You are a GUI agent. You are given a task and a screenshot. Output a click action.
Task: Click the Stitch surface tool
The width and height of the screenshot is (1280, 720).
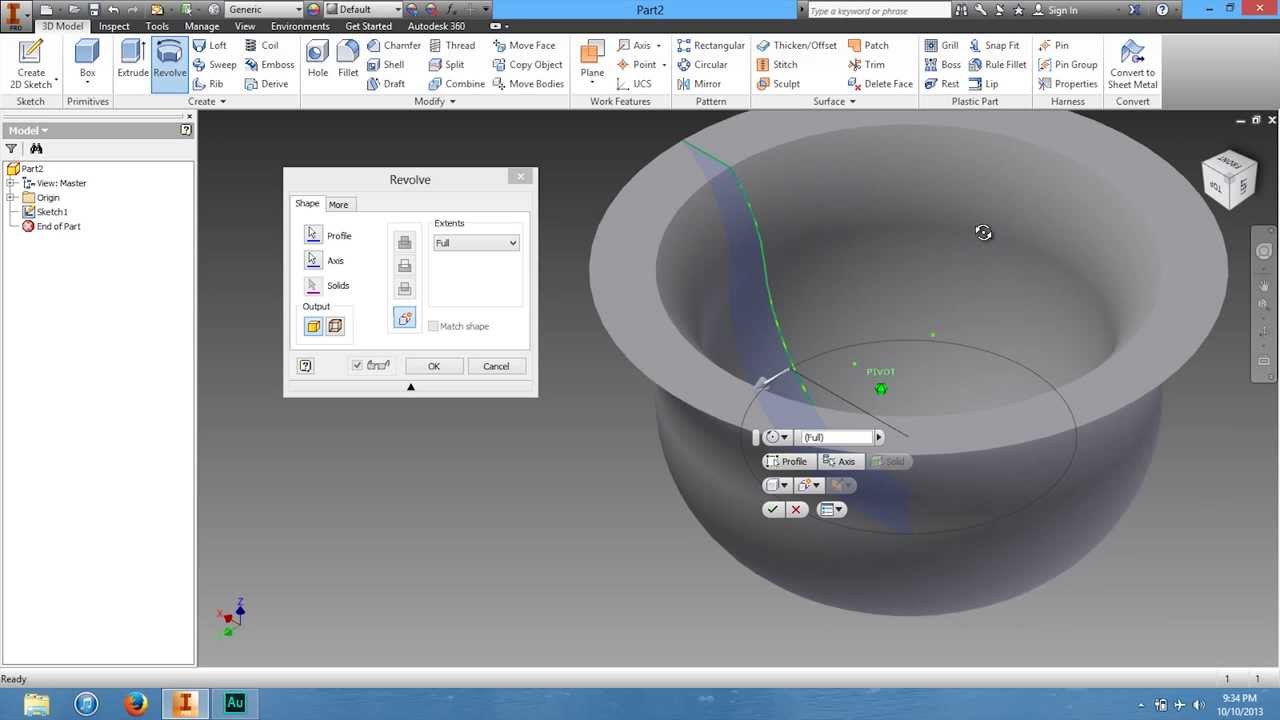click(x=776, y=65)
